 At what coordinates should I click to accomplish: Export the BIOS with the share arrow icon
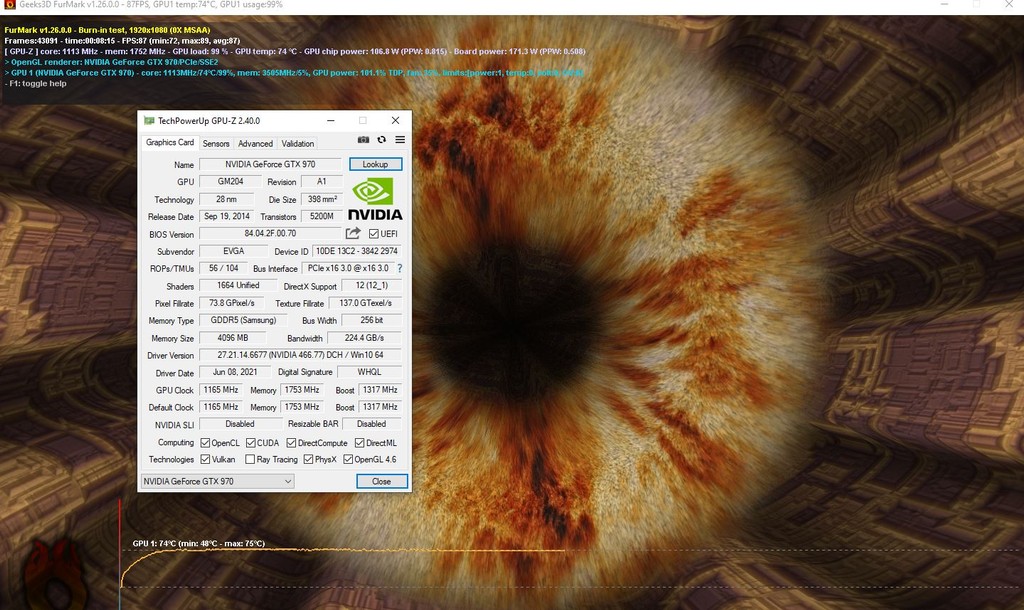[354, 233]
